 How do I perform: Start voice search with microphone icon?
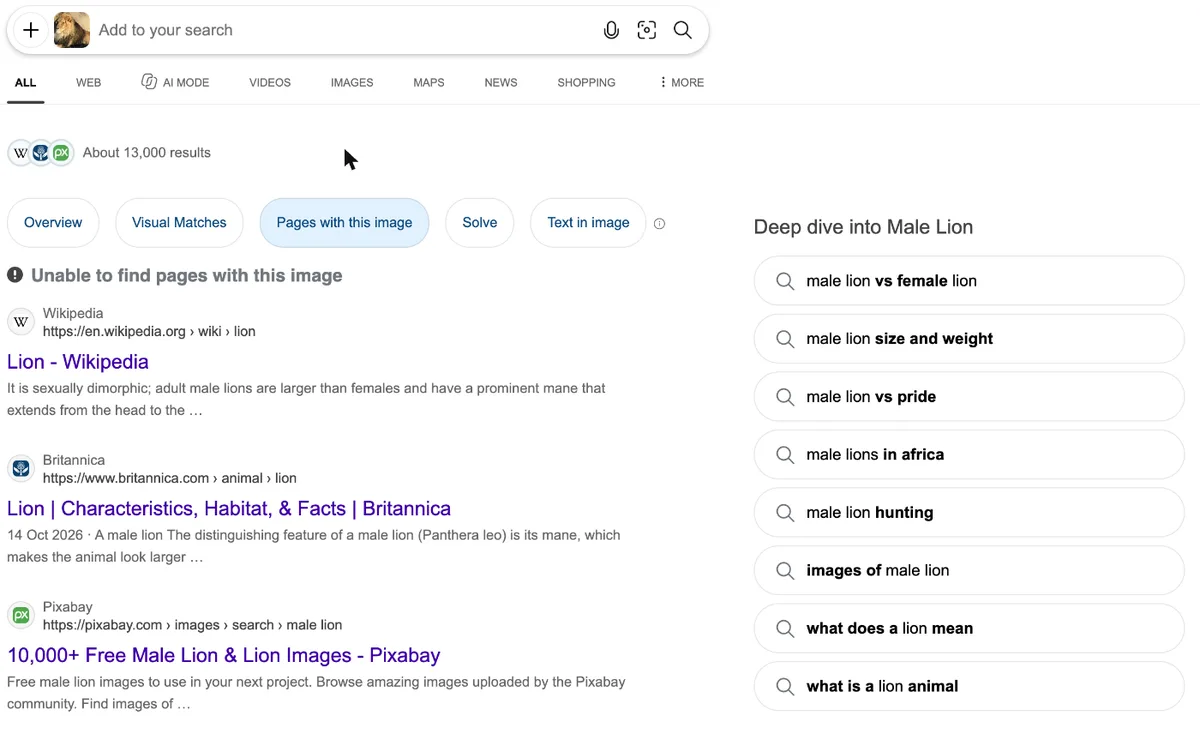pyautogui.click(x=611, y=30)
